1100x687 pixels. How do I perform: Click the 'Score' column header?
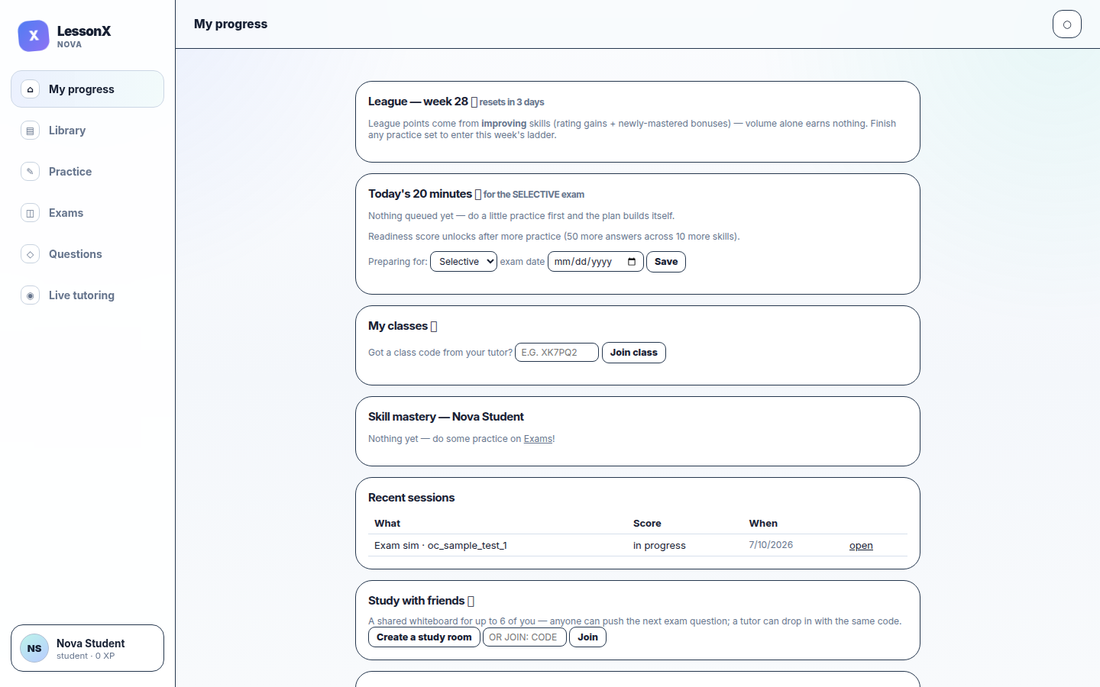[x=647, y=523]
